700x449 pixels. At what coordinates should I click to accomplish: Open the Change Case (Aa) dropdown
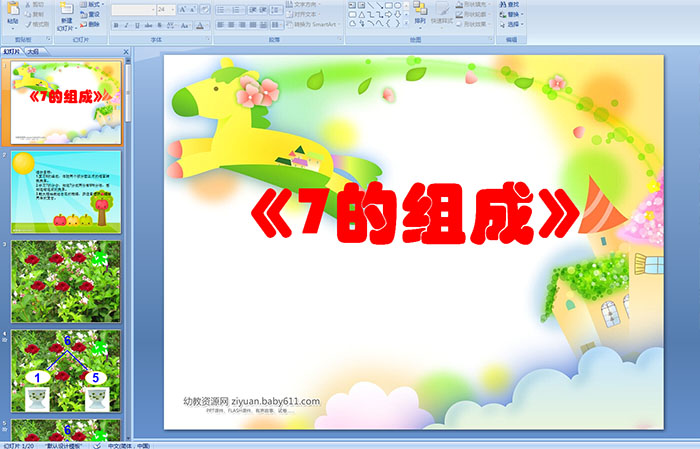click(185, 25)
